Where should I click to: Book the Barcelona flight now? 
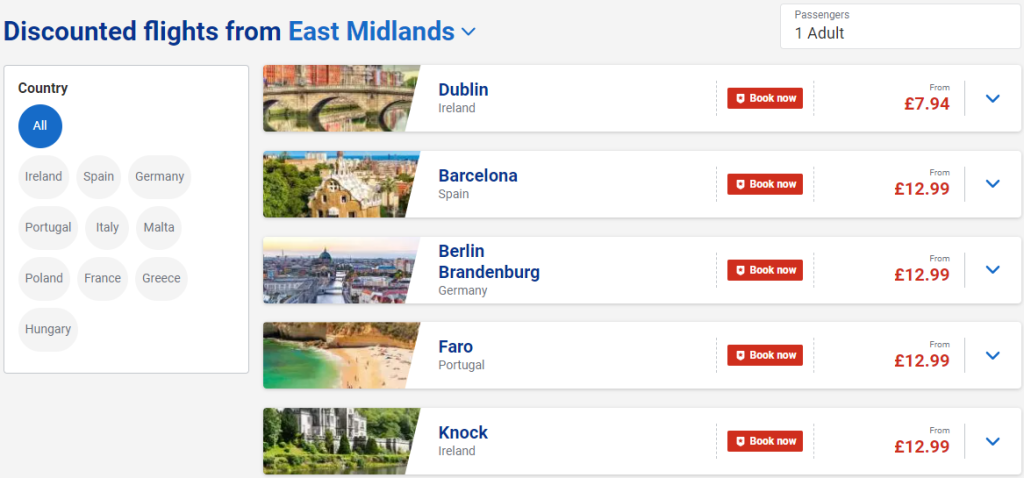tap(765, 184)
